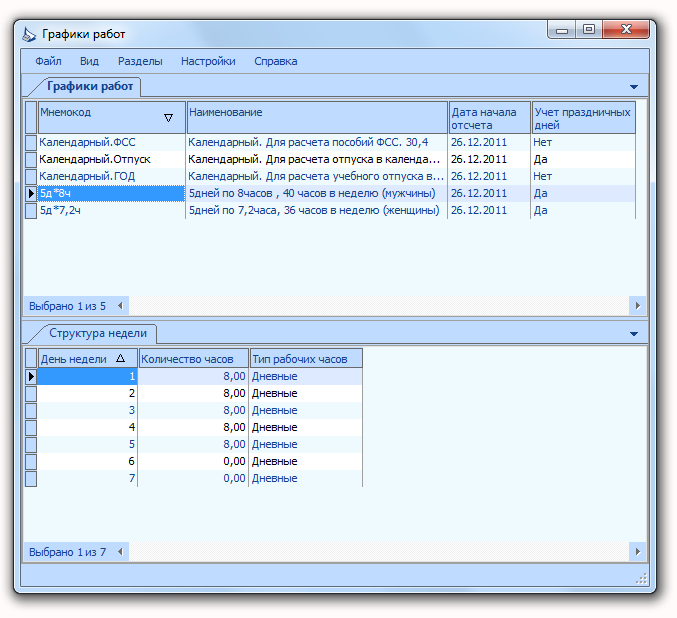677x618 pixels.
Task: Sort by Тип рабочих часов column
Action: tap(306, 358)
